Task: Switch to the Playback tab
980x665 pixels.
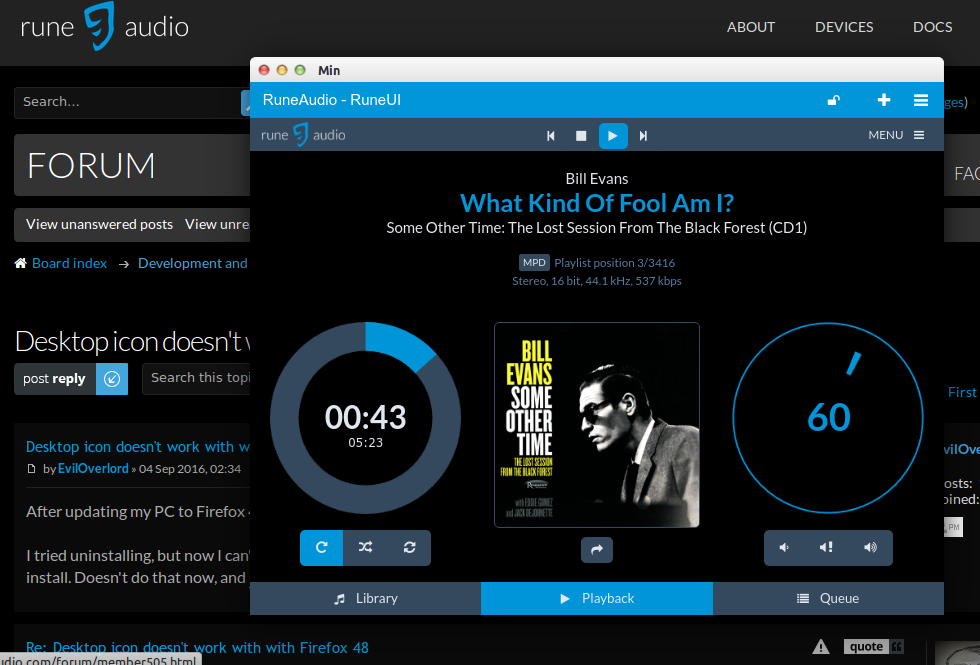Action: pyautogui.click(x=597, y=598)
